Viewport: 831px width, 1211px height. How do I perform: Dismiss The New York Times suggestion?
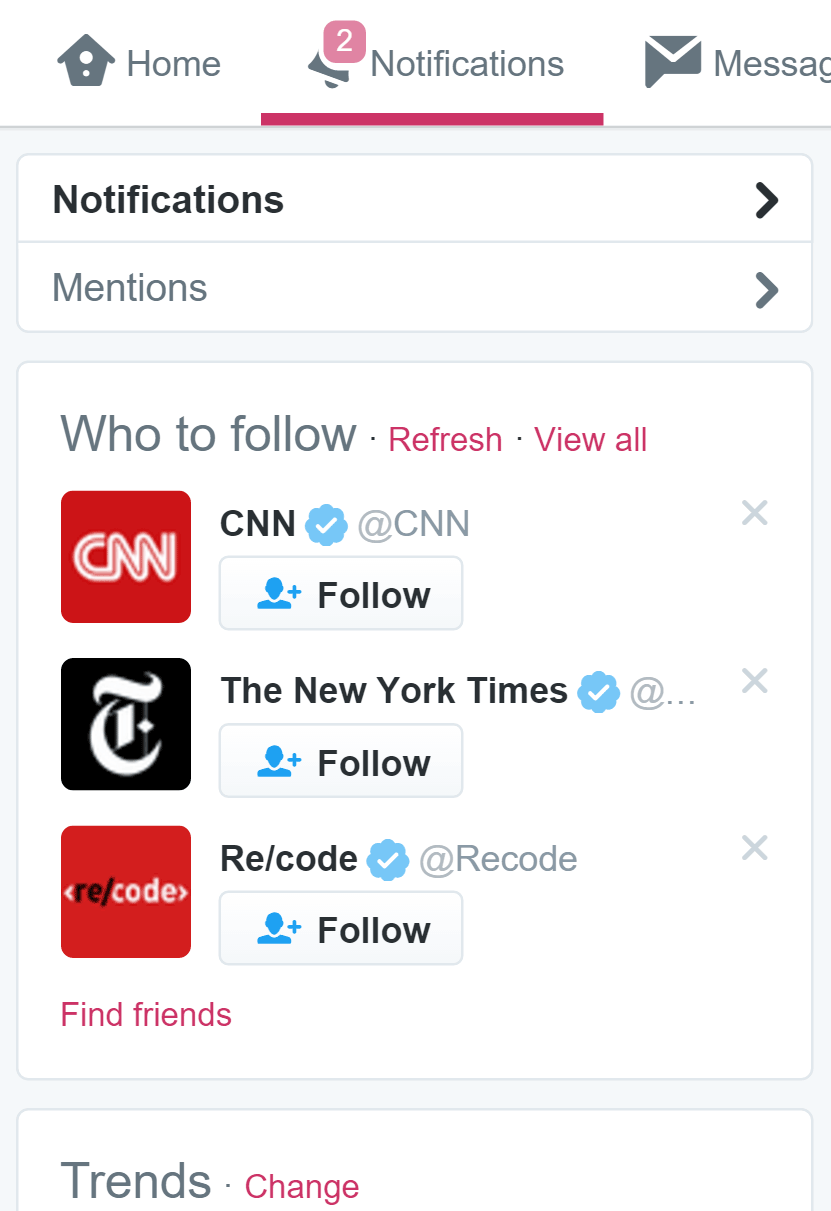754,682
